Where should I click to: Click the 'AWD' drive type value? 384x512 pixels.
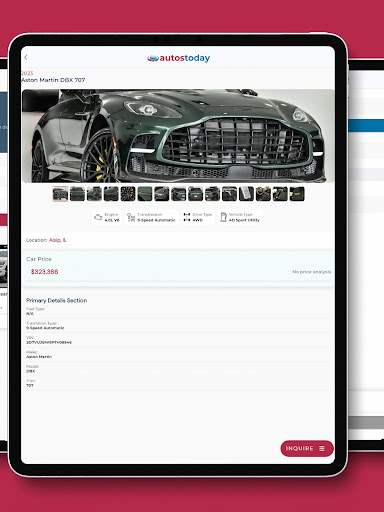198,220
